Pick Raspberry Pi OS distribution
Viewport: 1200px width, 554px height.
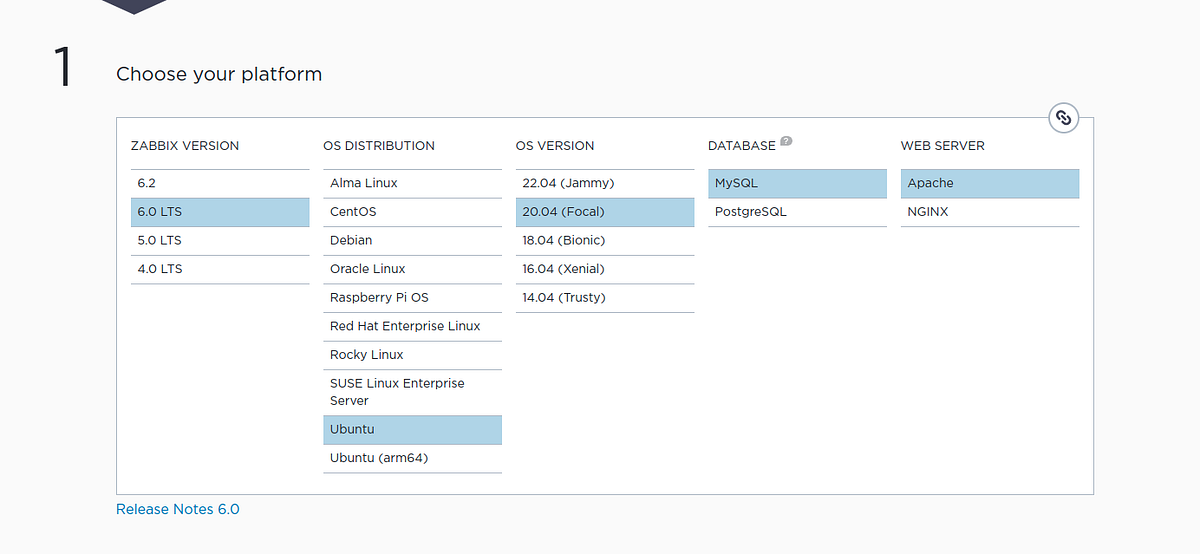412,298
